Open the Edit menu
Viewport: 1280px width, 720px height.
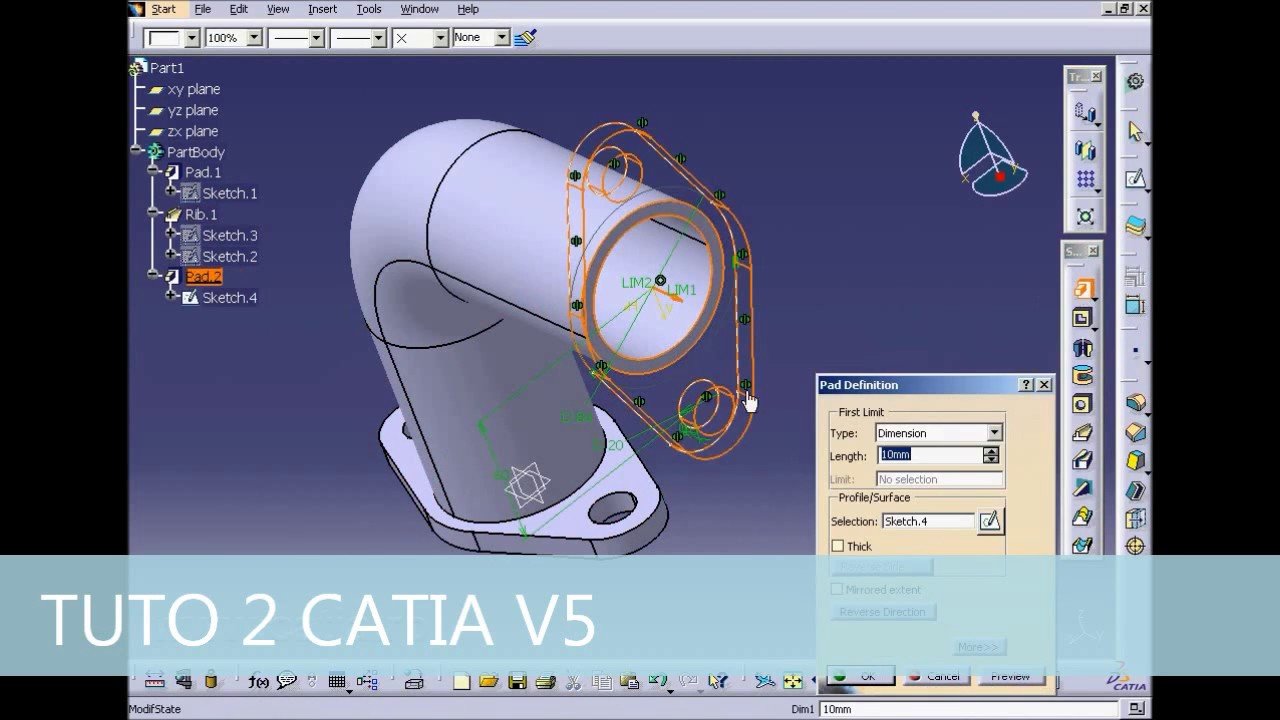tap(238, 9)
